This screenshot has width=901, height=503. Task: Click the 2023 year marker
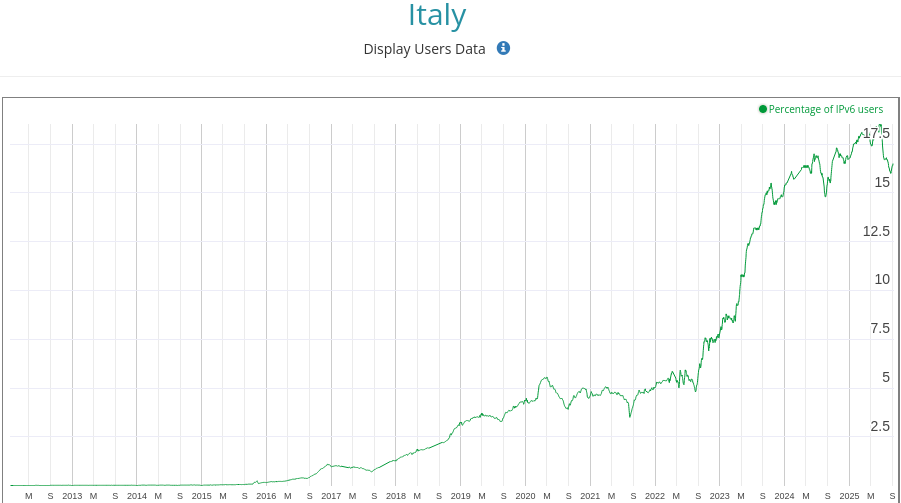(x=720, y=495)
